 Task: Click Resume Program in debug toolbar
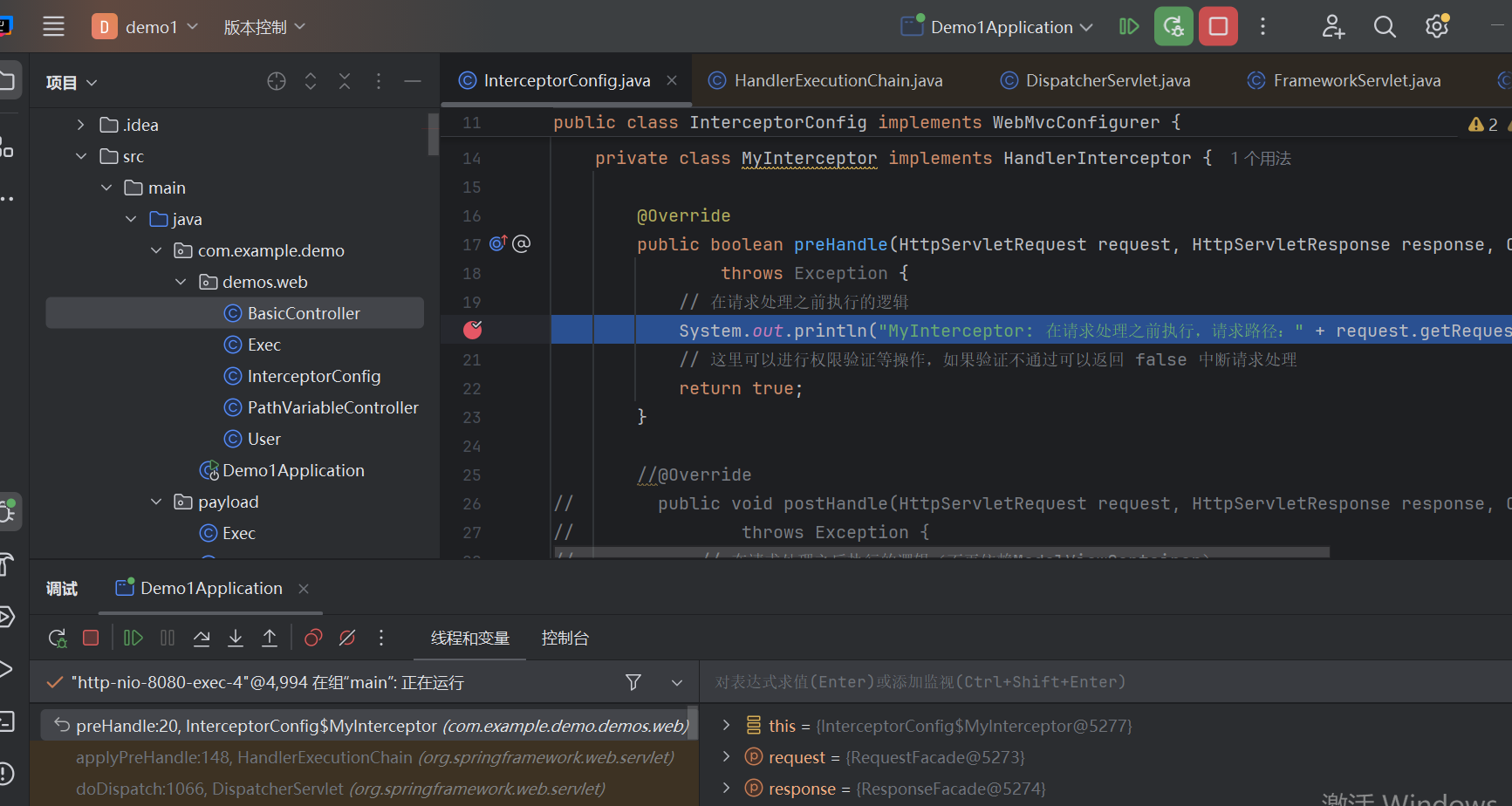click(133, 638)
